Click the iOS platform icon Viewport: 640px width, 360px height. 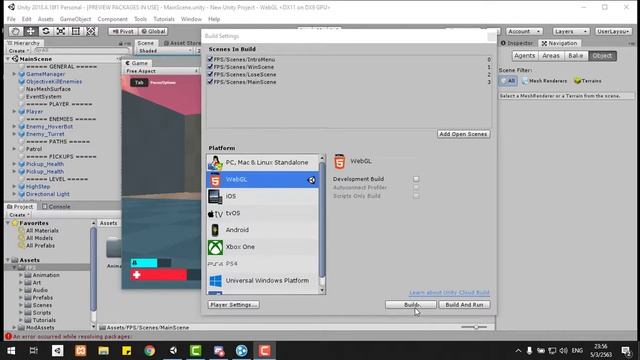(215, 196)
